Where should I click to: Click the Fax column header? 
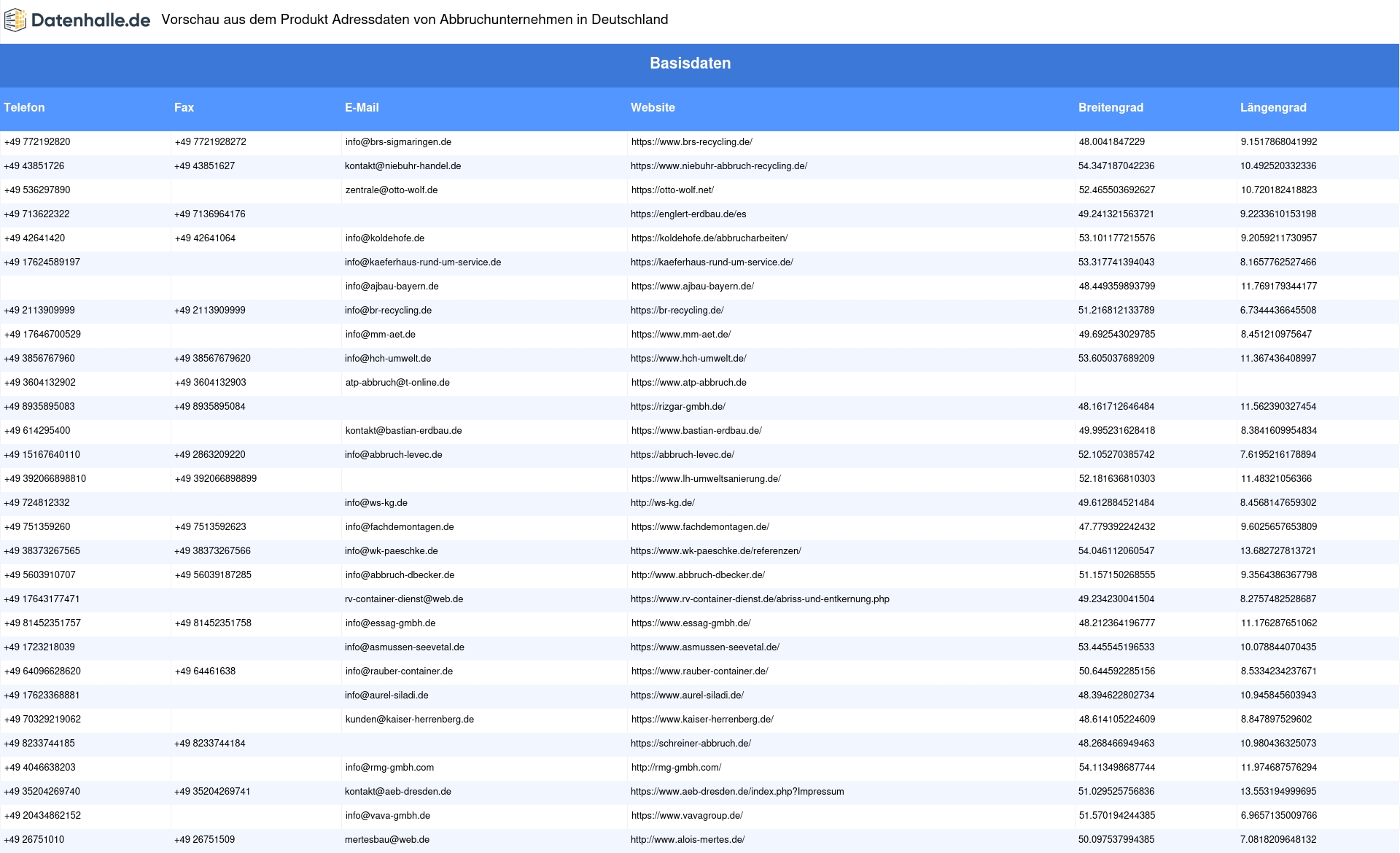tap(184, 107)
